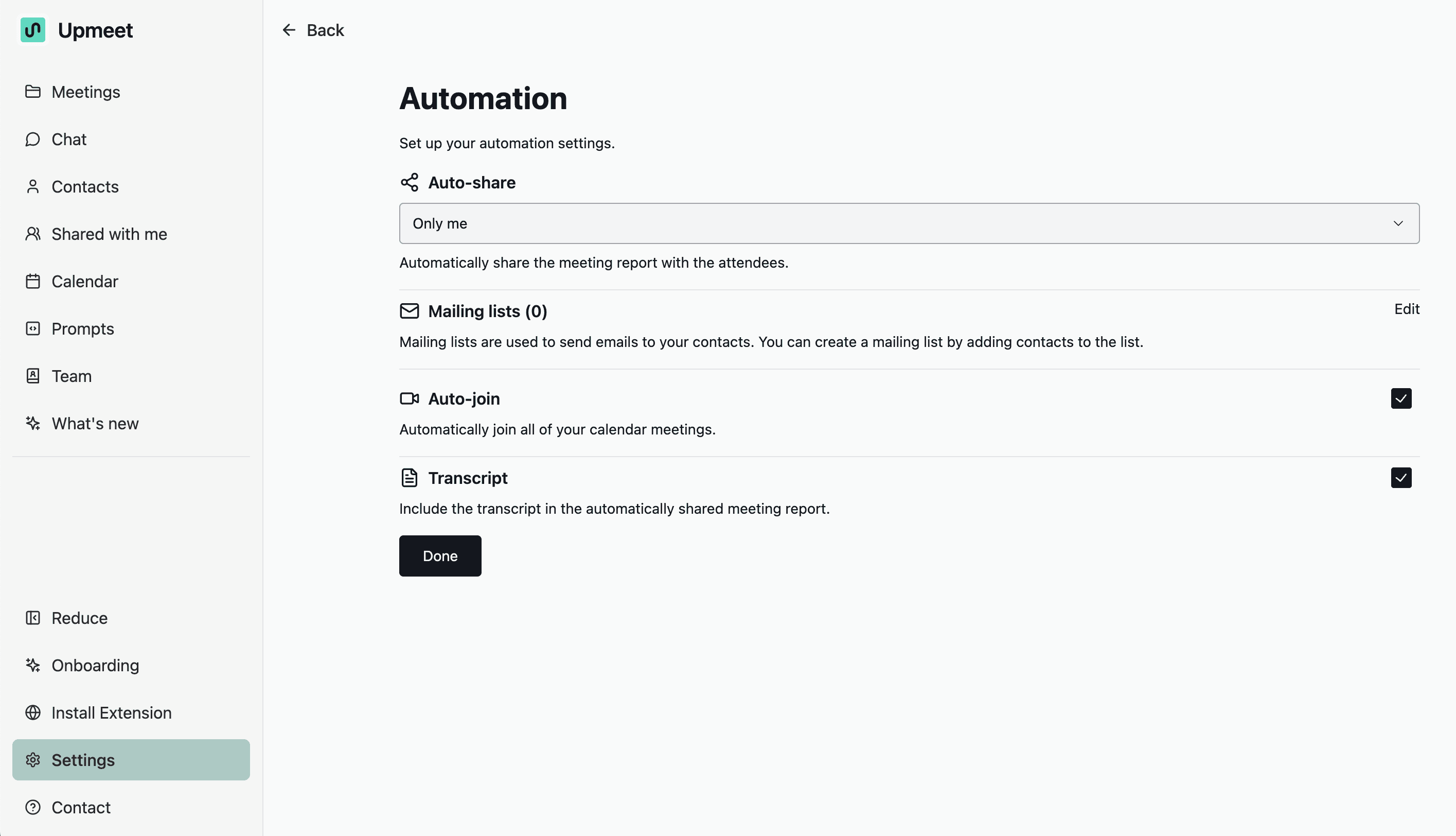Uncheck the Transcript checkbox
1456x836 pixels.
pos(1400,478)
